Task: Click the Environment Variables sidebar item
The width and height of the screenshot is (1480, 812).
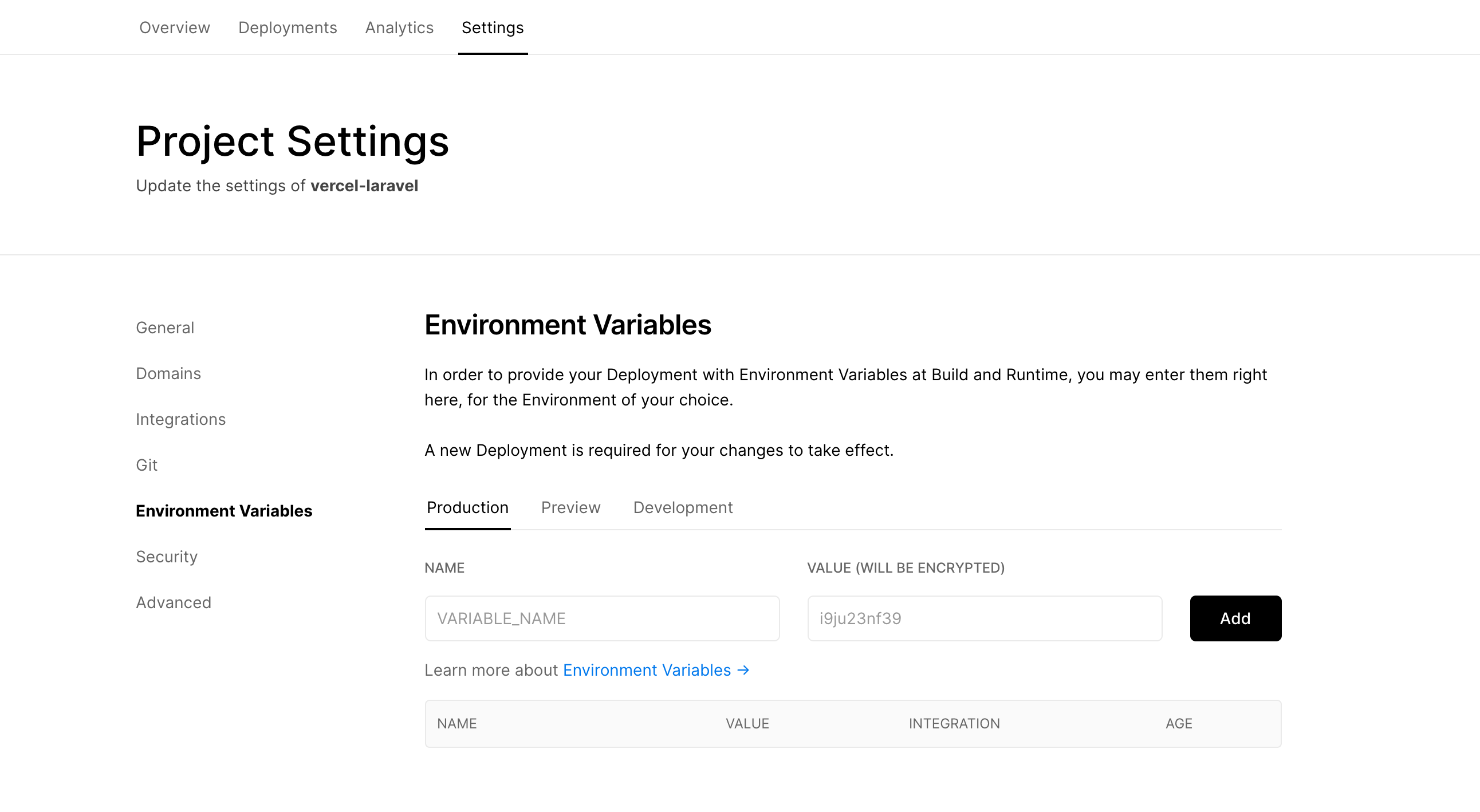Action: (x=224, y=510)
